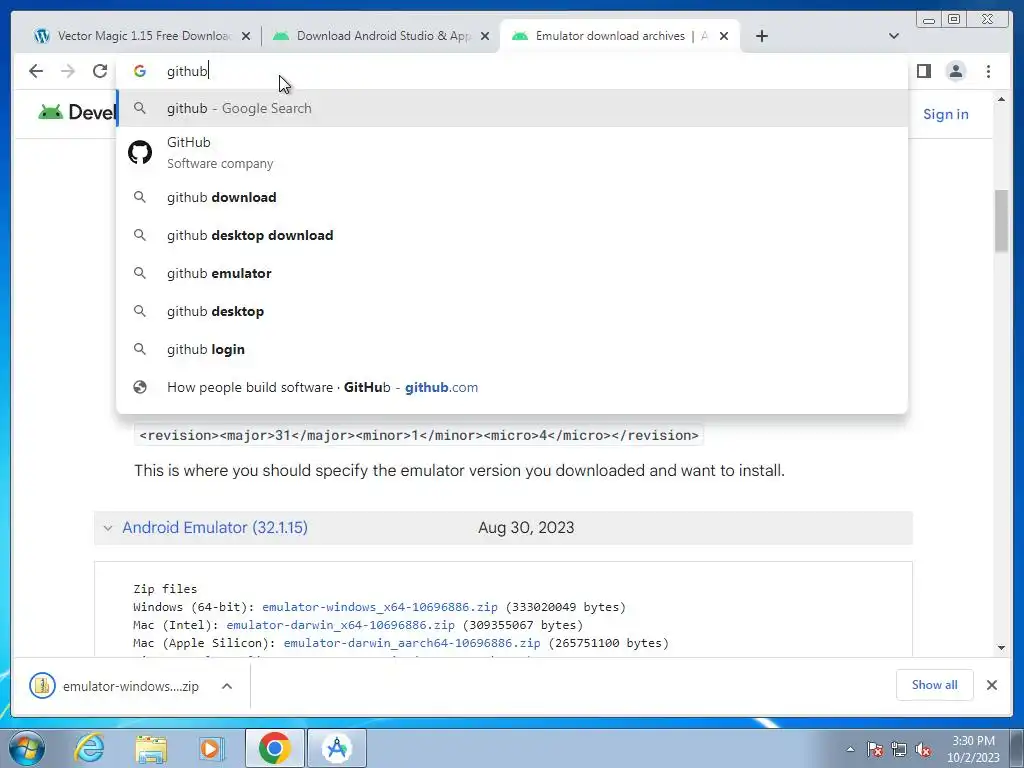Choose 'github emulator' suggestion
This screenshot has width=1024, height=768.
(512, 273)
